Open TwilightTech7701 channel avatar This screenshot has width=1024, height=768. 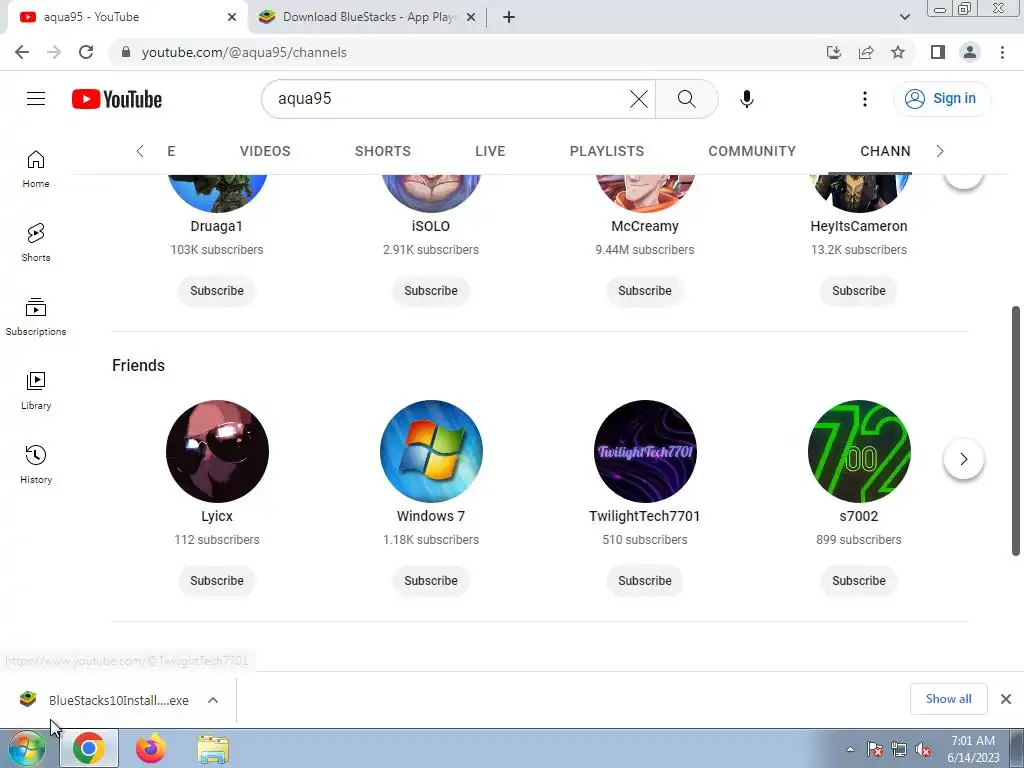click(x=645, y=451)
